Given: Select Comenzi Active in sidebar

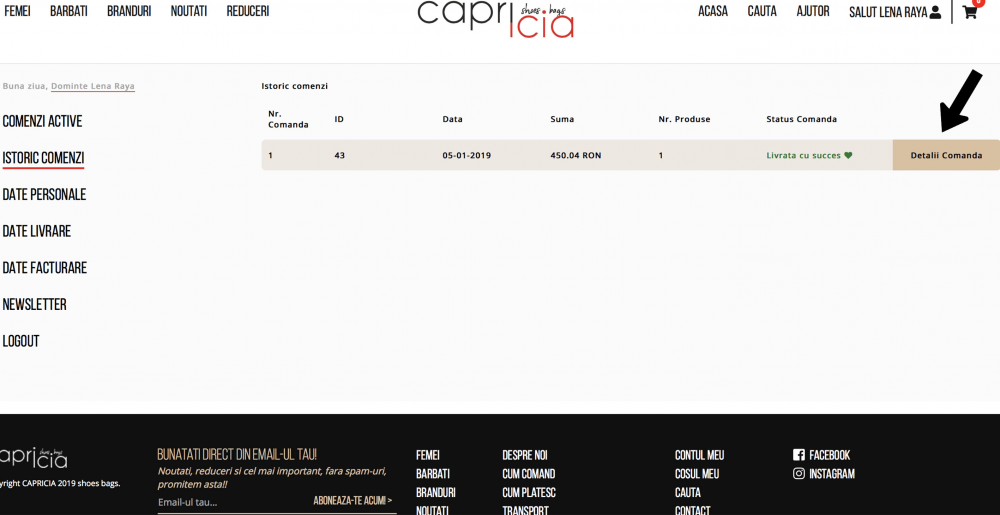Looking at the screenshot, I should (42, 121).
